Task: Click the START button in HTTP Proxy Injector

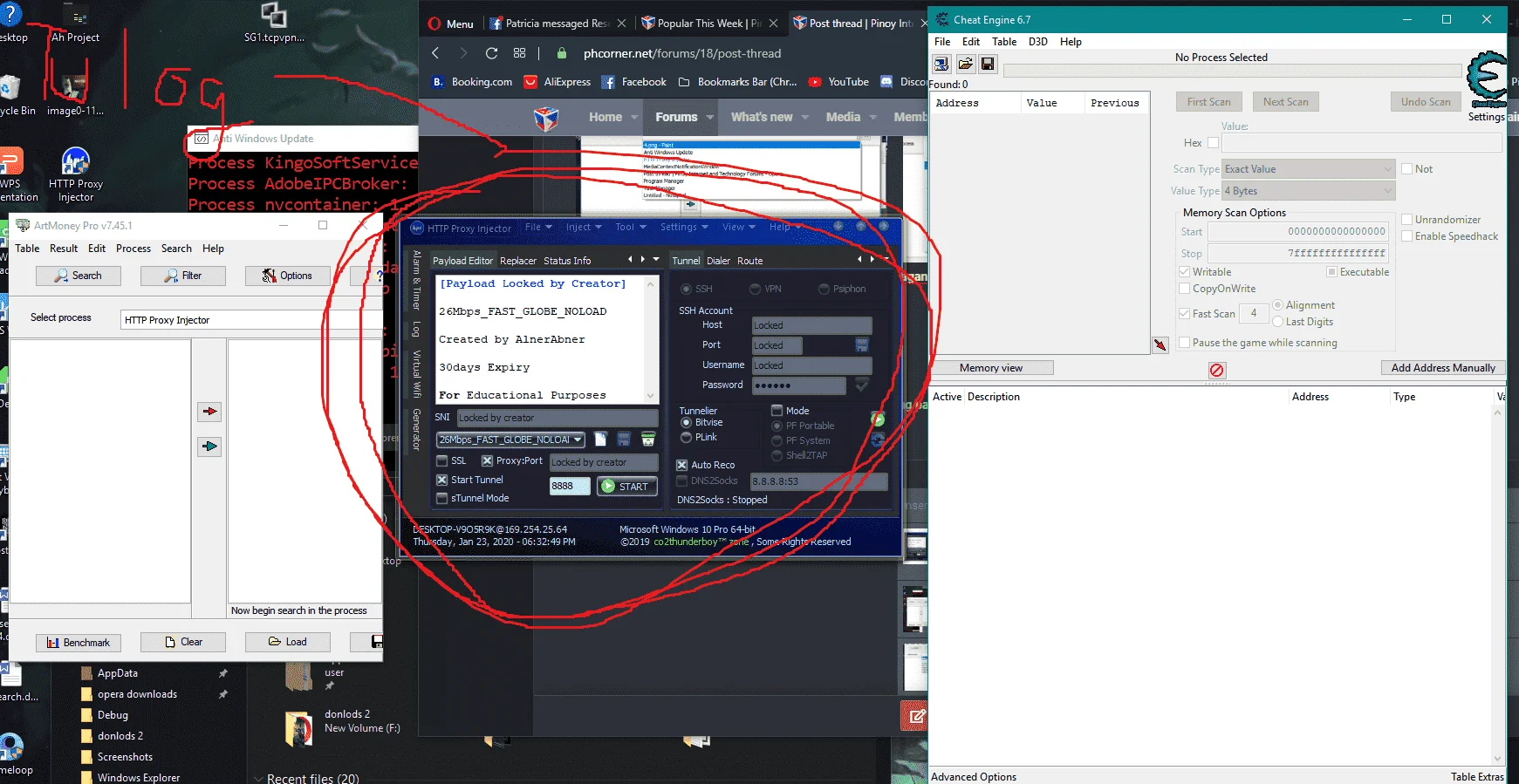Action: [x=626, y=487]
